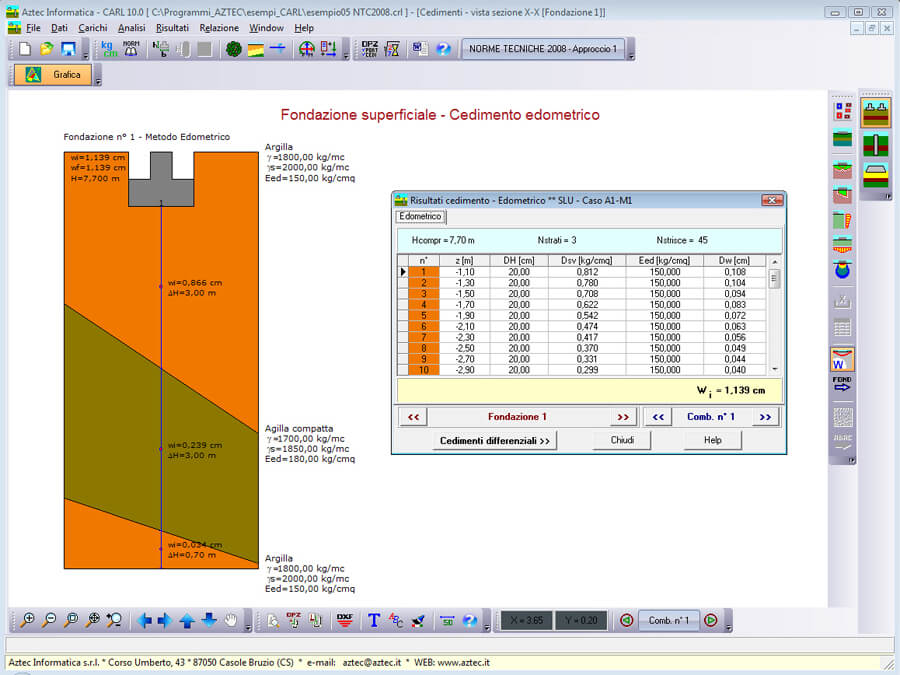Toggle the Grafica view button
This screenshot has height=675, width=900.
pos(51,75)
